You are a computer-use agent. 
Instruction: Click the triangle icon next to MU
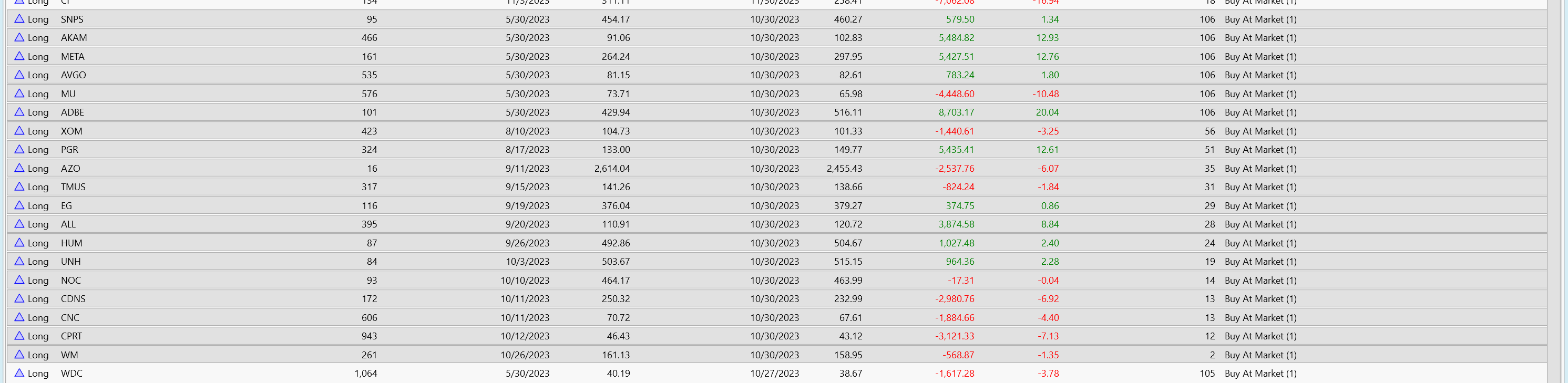(19, 93)
